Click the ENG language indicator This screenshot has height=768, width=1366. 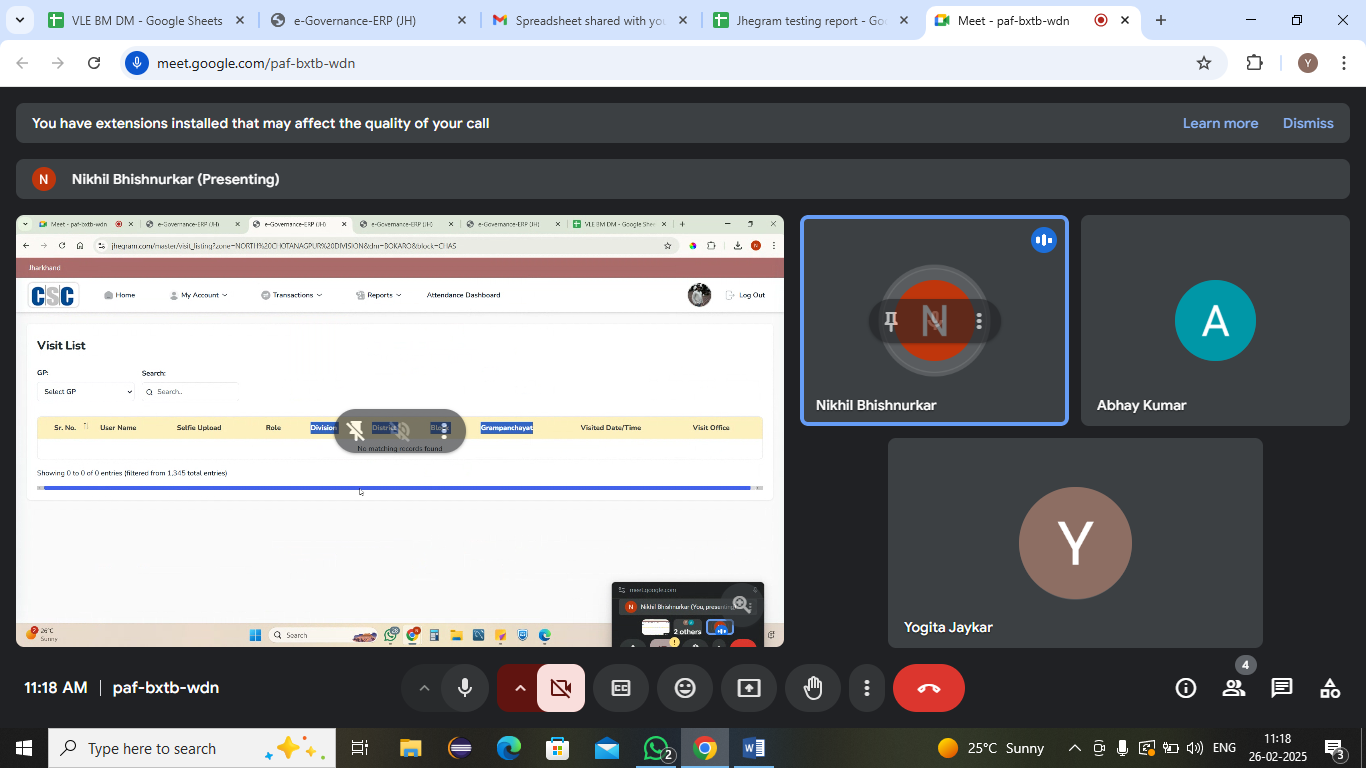pyautogui.click(x=1224, y=748)
